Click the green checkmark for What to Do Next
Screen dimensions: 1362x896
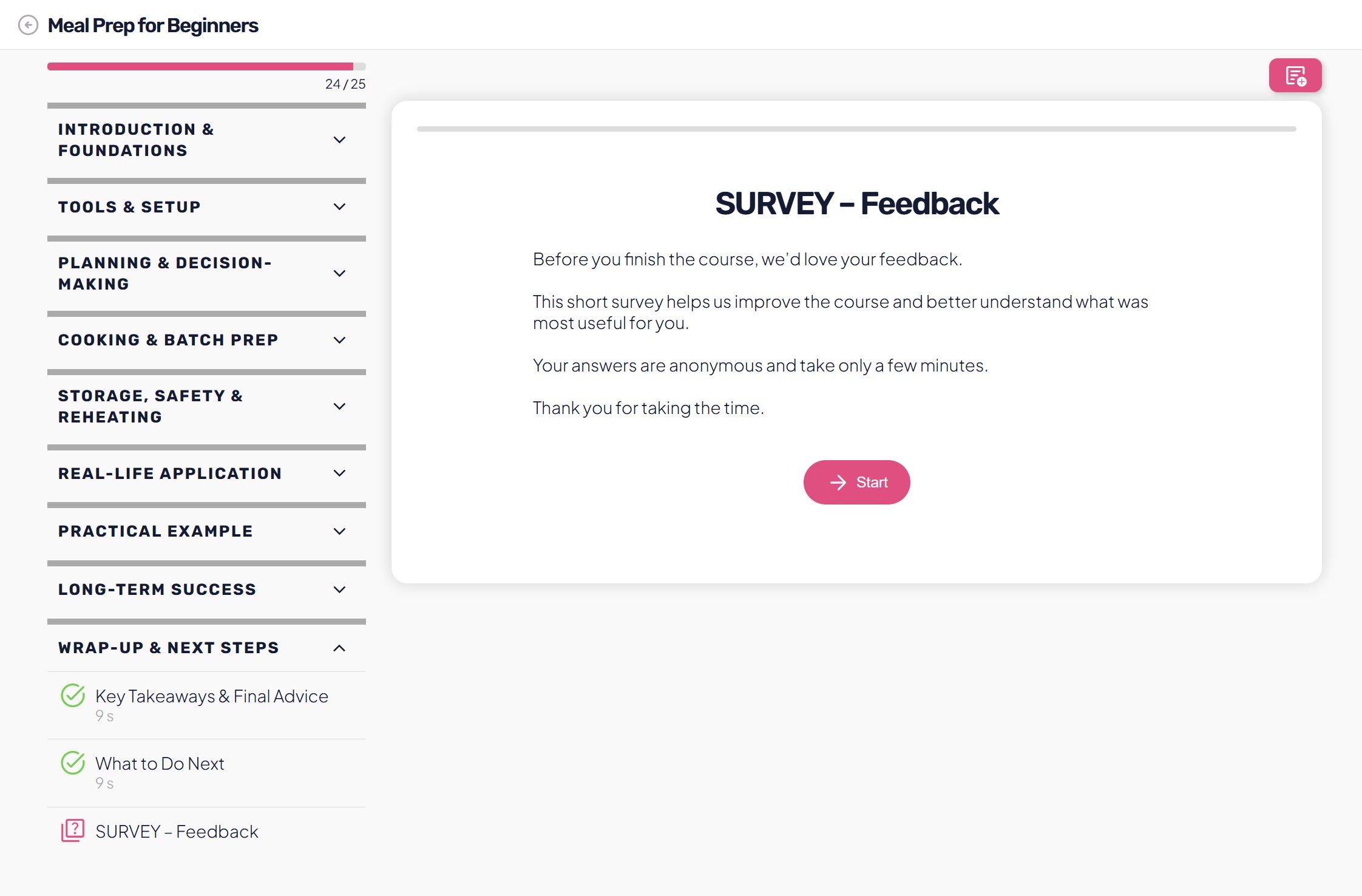click(x=73, y=763)
